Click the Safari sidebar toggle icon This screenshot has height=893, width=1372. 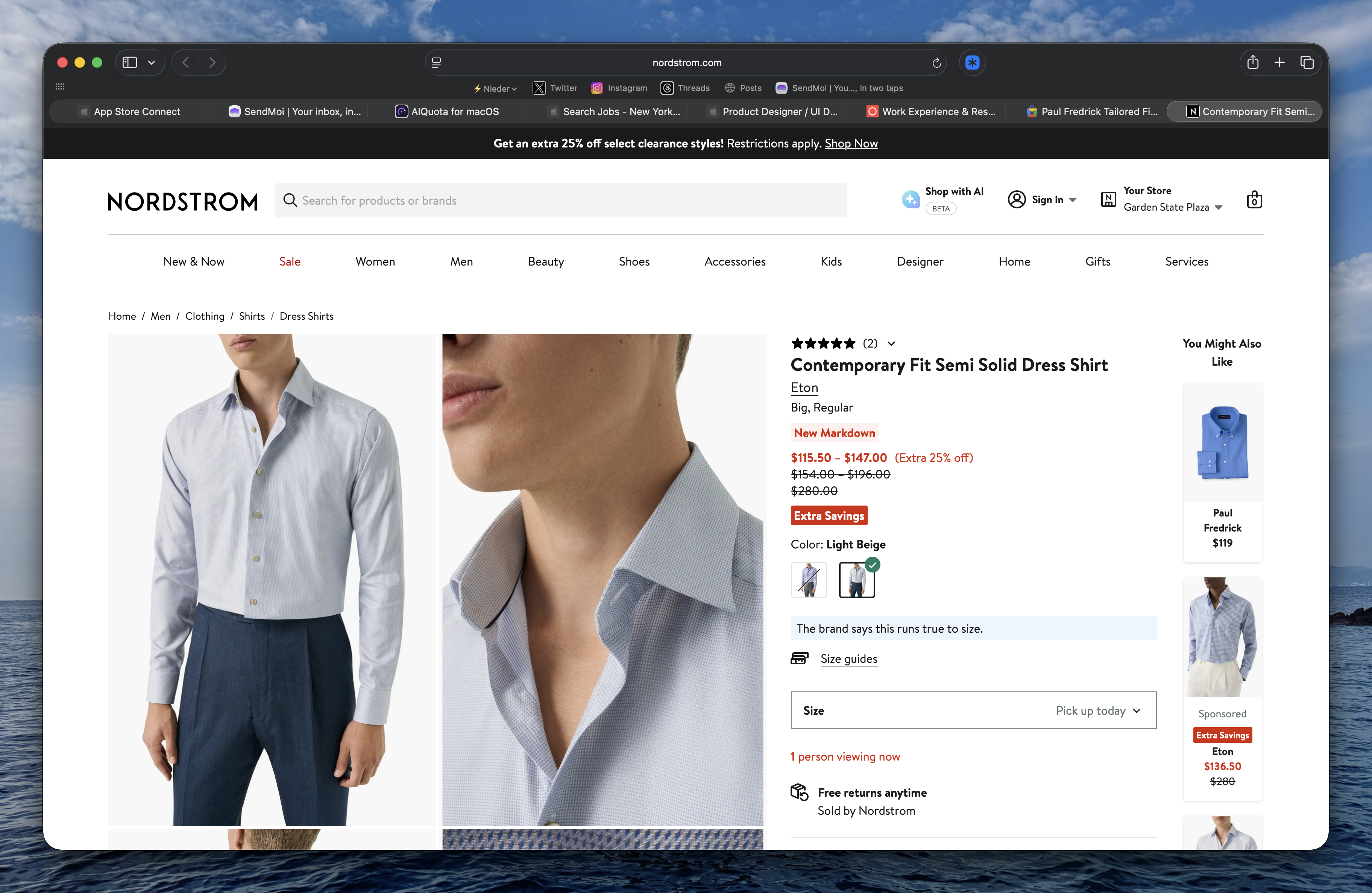coord(130,62)
